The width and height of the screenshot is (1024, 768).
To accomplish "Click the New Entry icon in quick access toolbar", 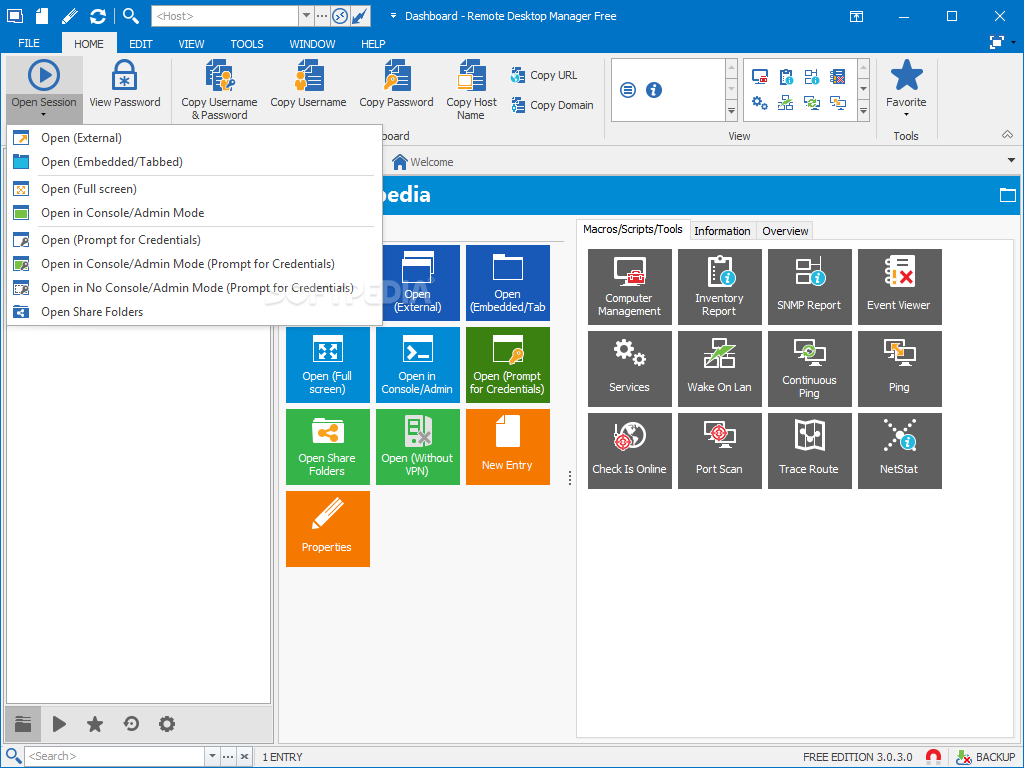I will pos(42,16).
